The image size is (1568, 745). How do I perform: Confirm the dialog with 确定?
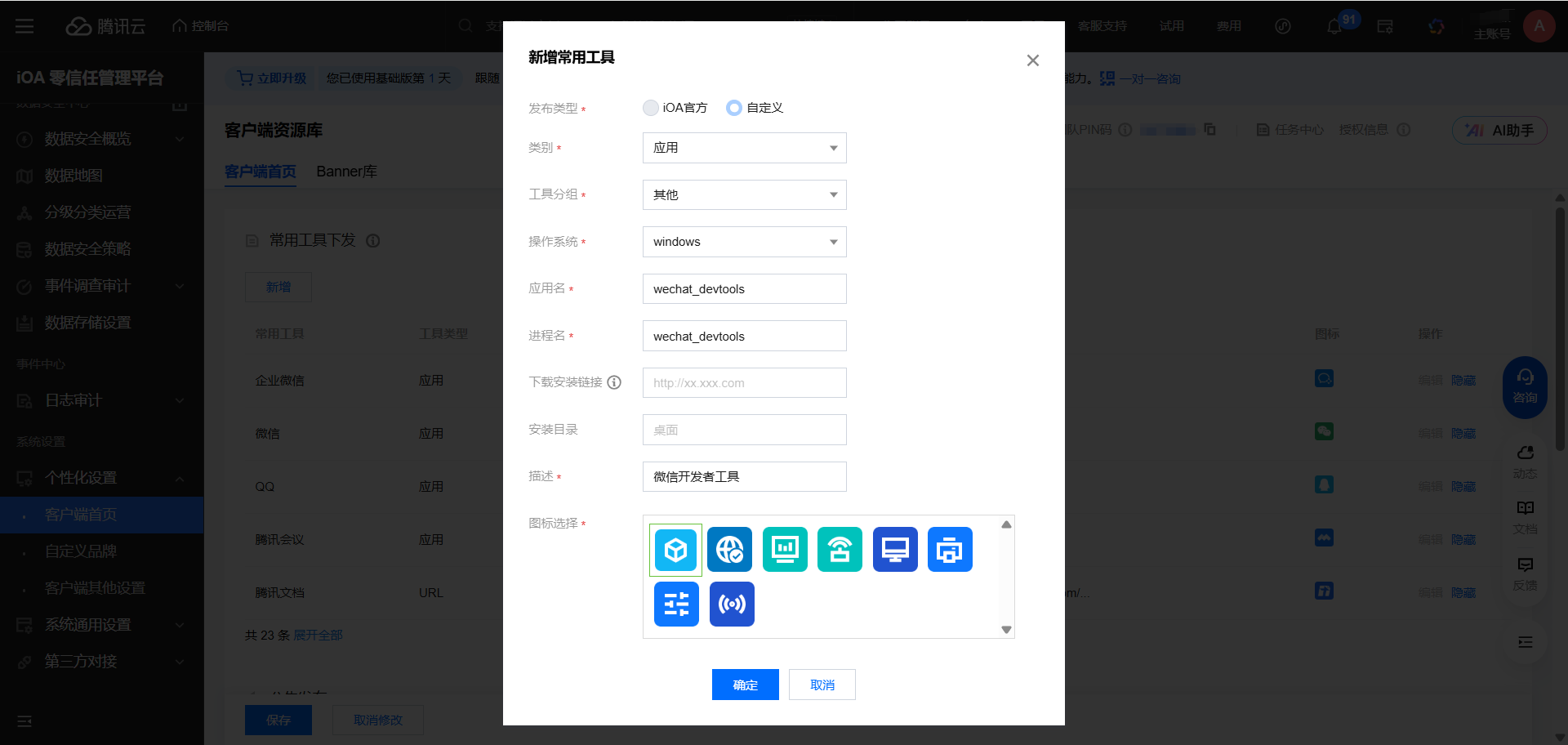point(746,685)
